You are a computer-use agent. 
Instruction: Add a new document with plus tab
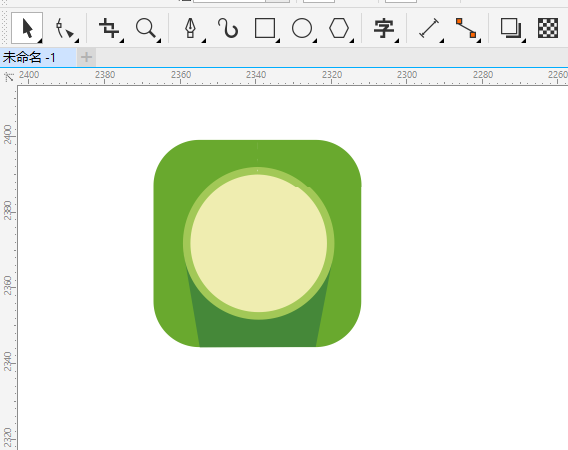tap(86, 57)
